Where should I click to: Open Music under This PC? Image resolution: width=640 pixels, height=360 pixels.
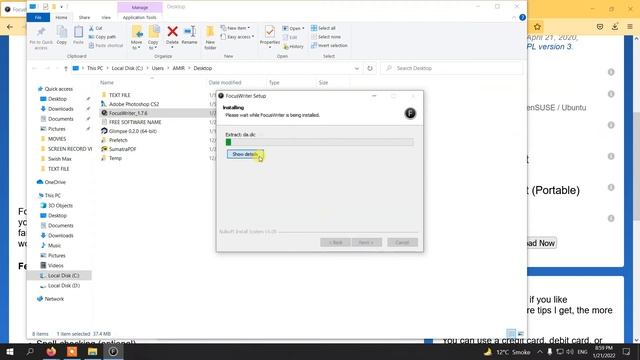[54, 245]
